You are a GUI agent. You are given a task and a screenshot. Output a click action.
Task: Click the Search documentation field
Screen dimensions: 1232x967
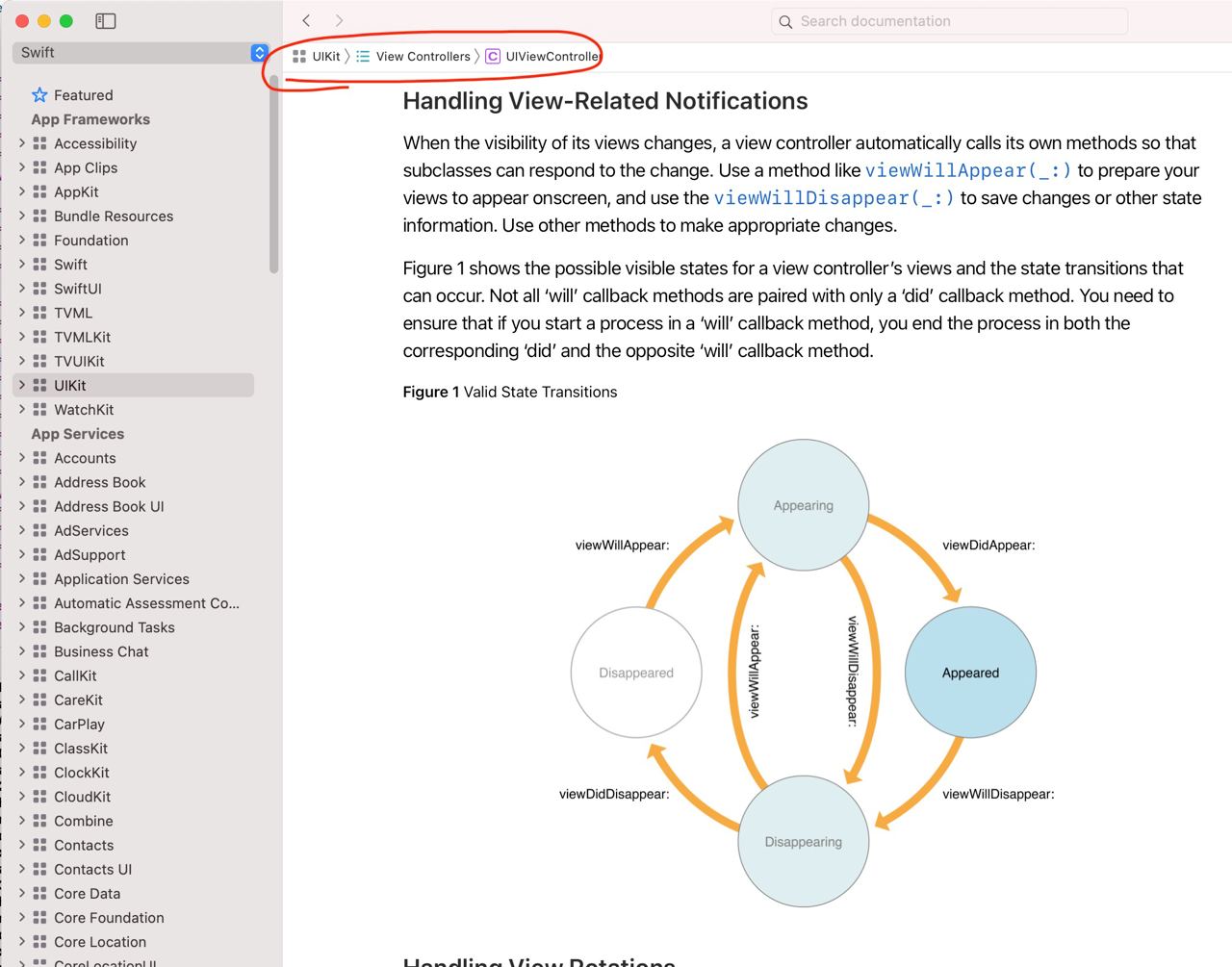click(949, 21)
